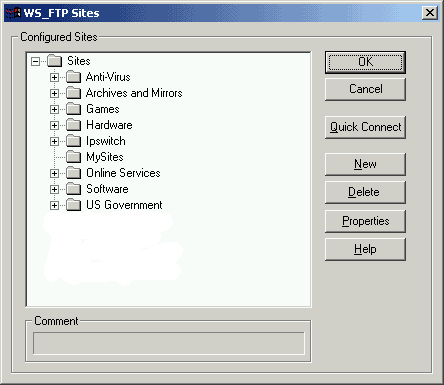444x385 pixels.
Task: Select the MySites folder icon
Action: tap(73, 157)
